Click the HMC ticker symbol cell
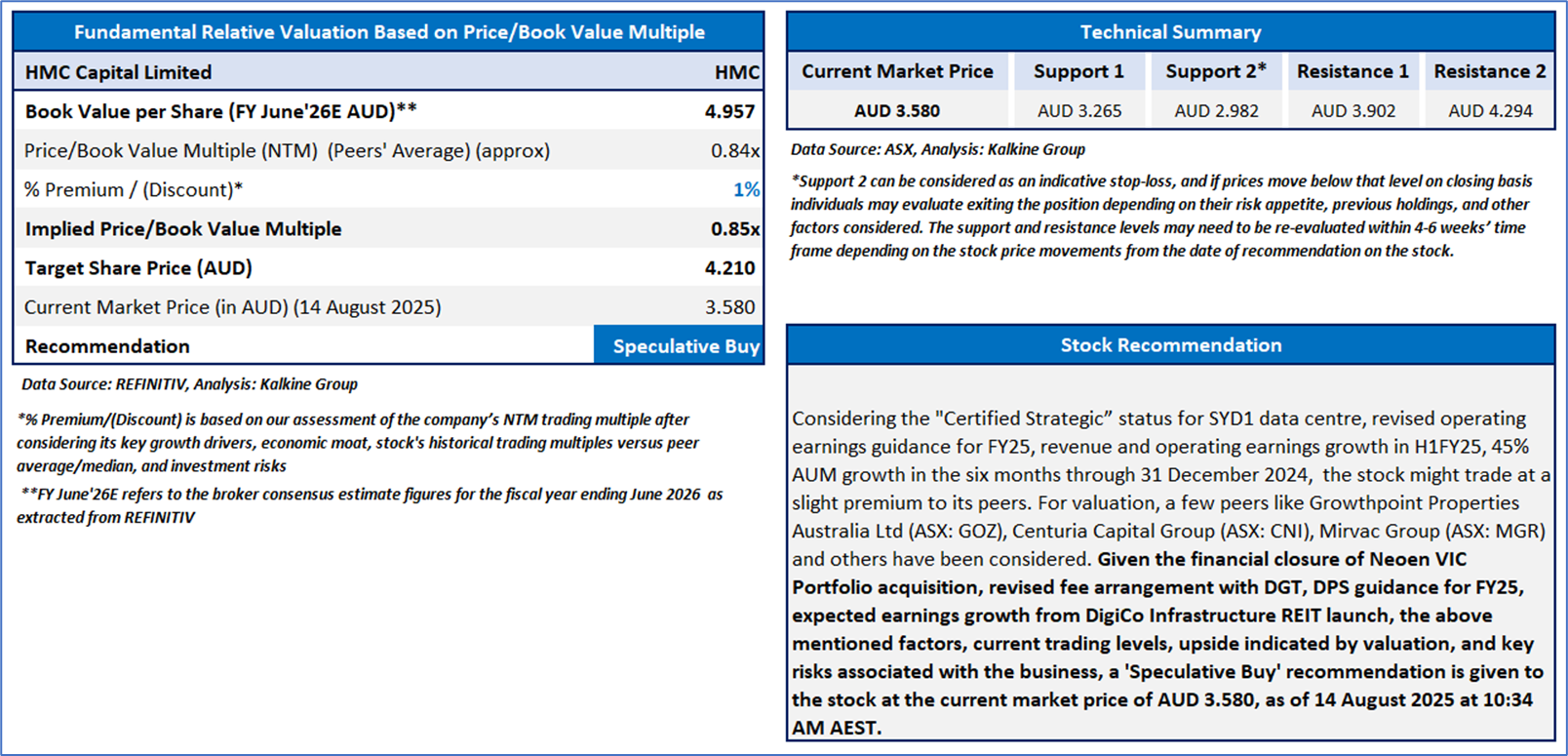This screenshot has width=1568, height=756. (736, 72)
